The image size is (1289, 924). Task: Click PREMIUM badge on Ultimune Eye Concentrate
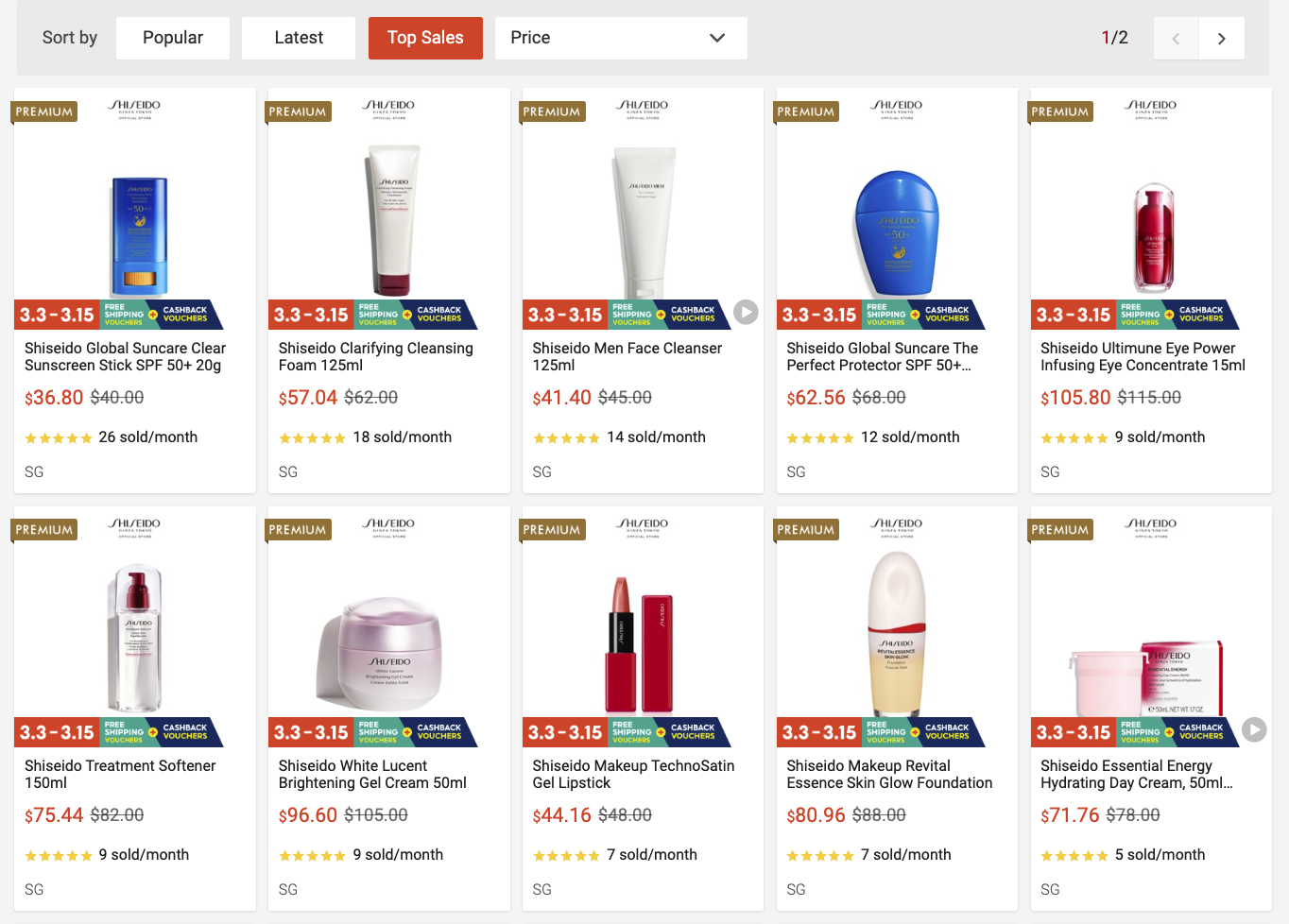[1059, 111]
